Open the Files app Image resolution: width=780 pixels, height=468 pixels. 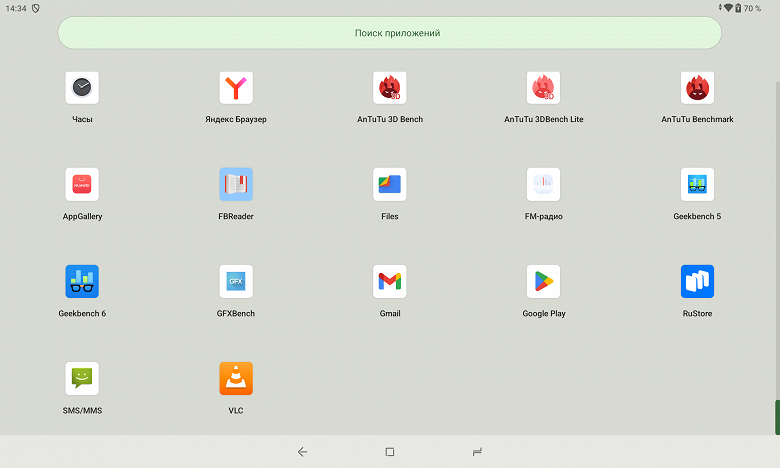(390, 185)
